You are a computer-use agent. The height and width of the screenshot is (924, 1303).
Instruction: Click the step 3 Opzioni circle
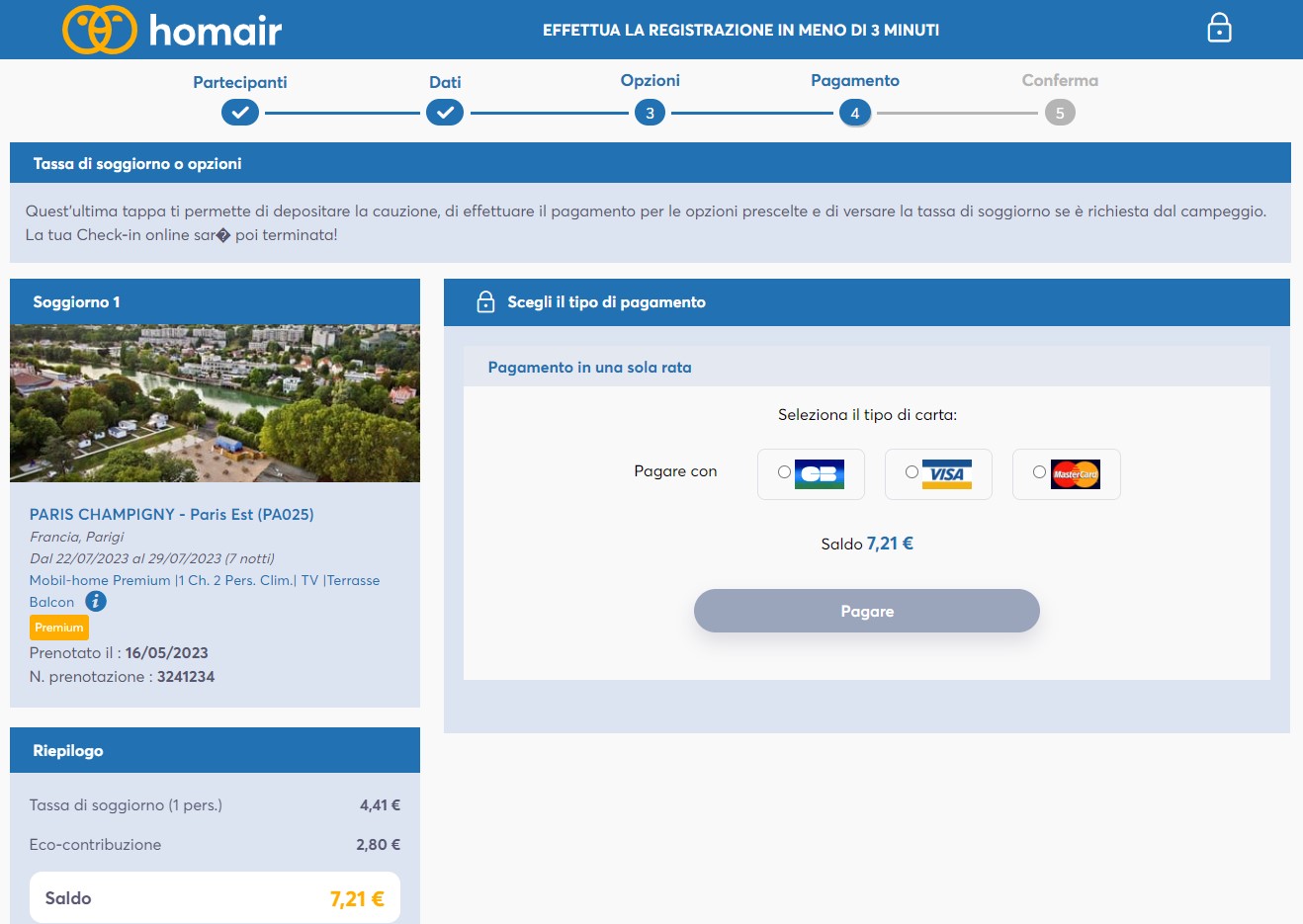point(650,112)
